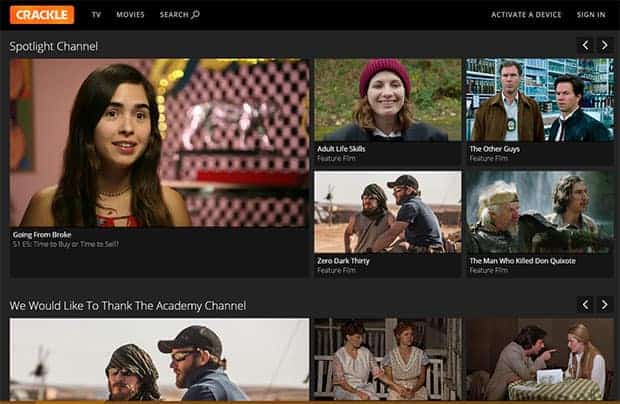Open Going From Broke featured thumbnail
The height and width of the screenshot is (404, 620).
pos(159,143)
